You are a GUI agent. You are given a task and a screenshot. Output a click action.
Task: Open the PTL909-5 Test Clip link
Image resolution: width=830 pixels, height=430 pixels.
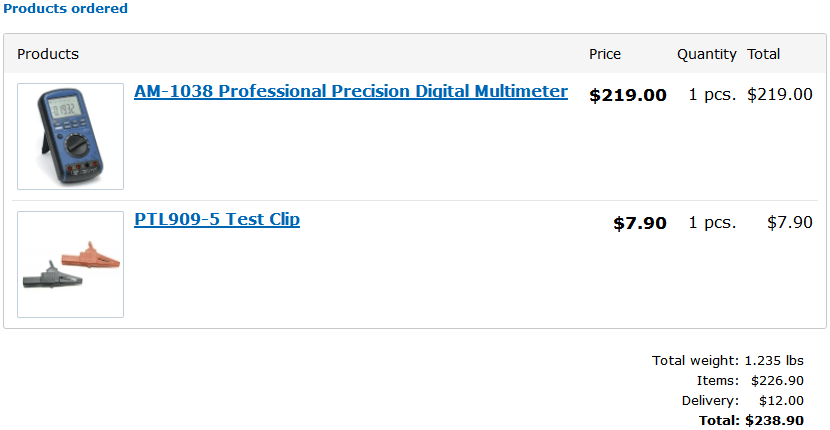(217, 219)
